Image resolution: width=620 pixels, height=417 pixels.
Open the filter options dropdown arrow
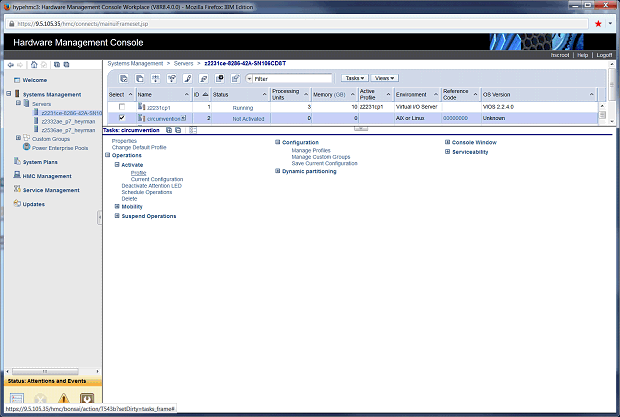tap(249, 79)
